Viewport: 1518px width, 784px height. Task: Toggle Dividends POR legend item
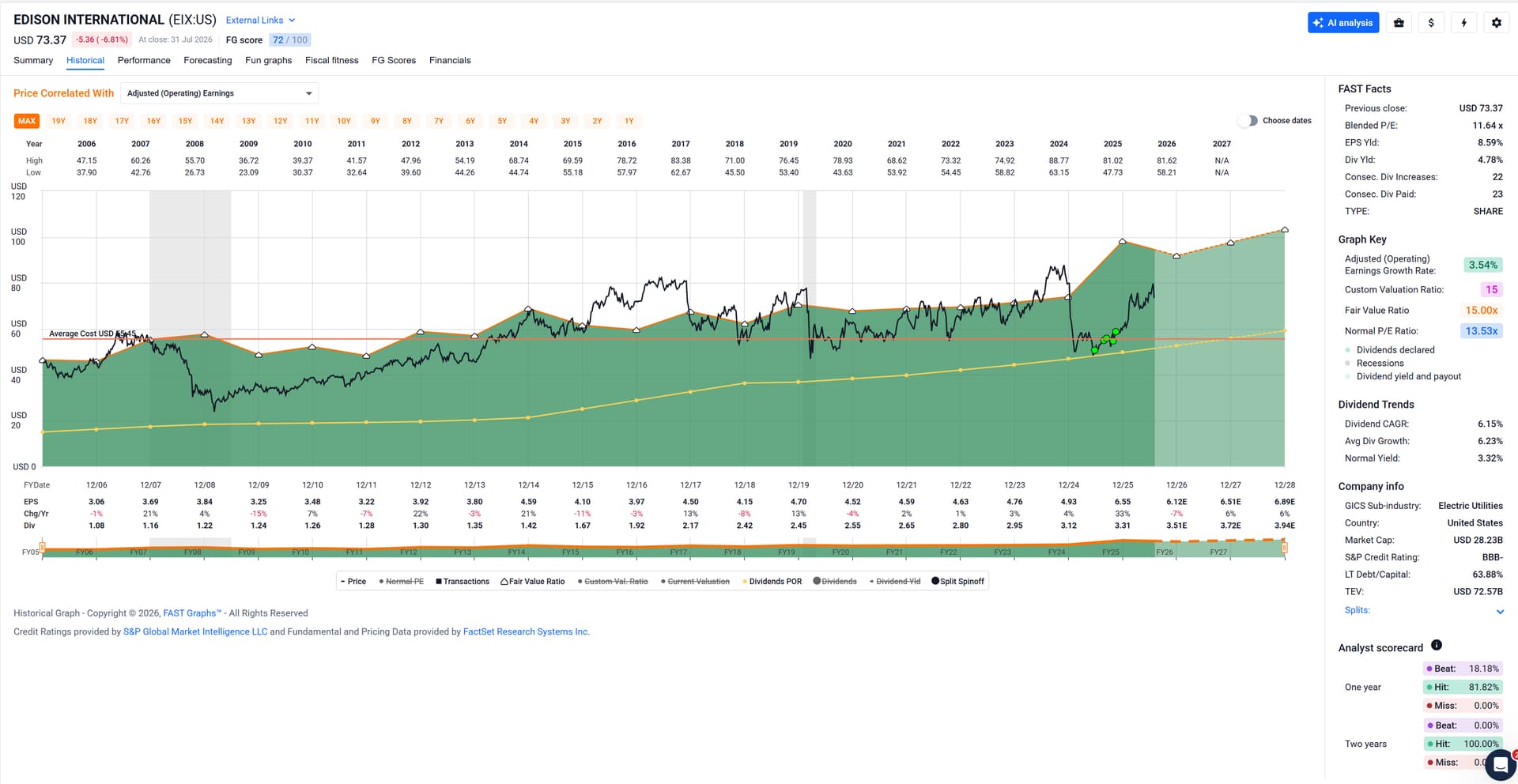(772, 582)
